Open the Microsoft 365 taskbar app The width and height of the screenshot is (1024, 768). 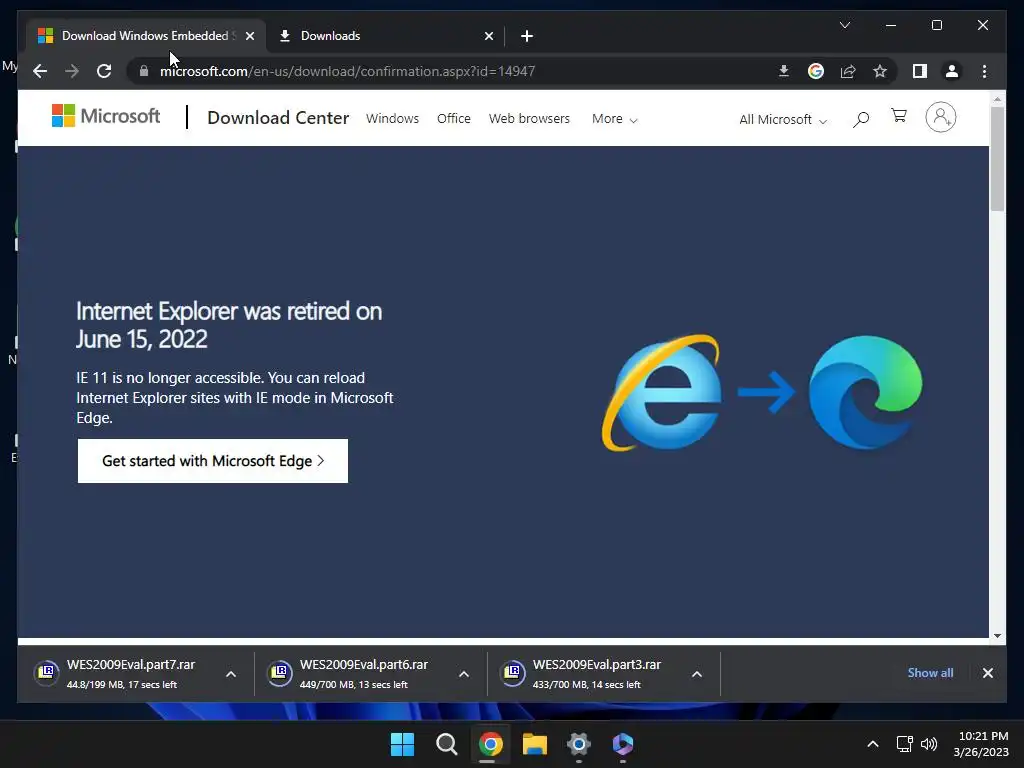622,744
